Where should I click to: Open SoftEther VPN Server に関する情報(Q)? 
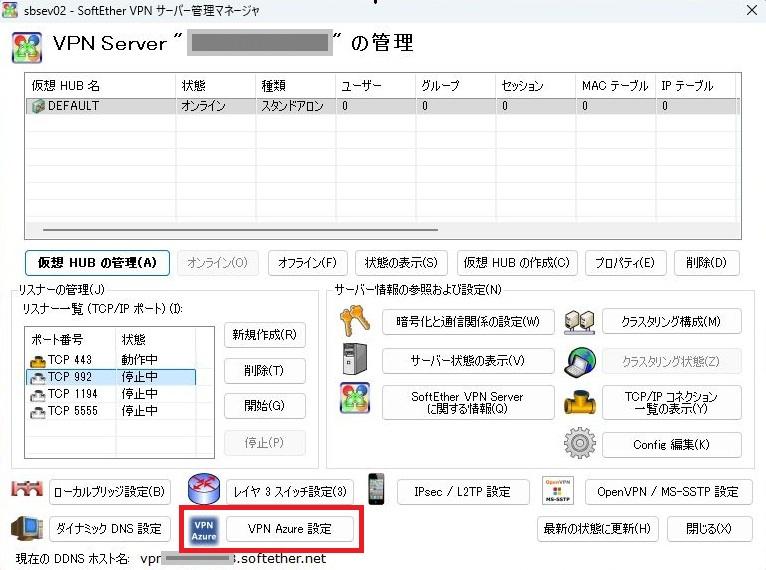coord(468,402)
